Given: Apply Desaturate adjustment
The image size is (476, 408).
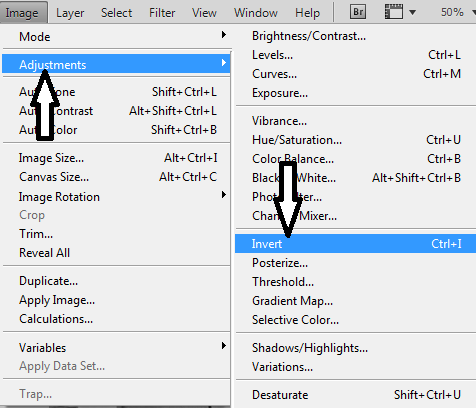Looking at the screenshot, I should (x=355, y=395).
